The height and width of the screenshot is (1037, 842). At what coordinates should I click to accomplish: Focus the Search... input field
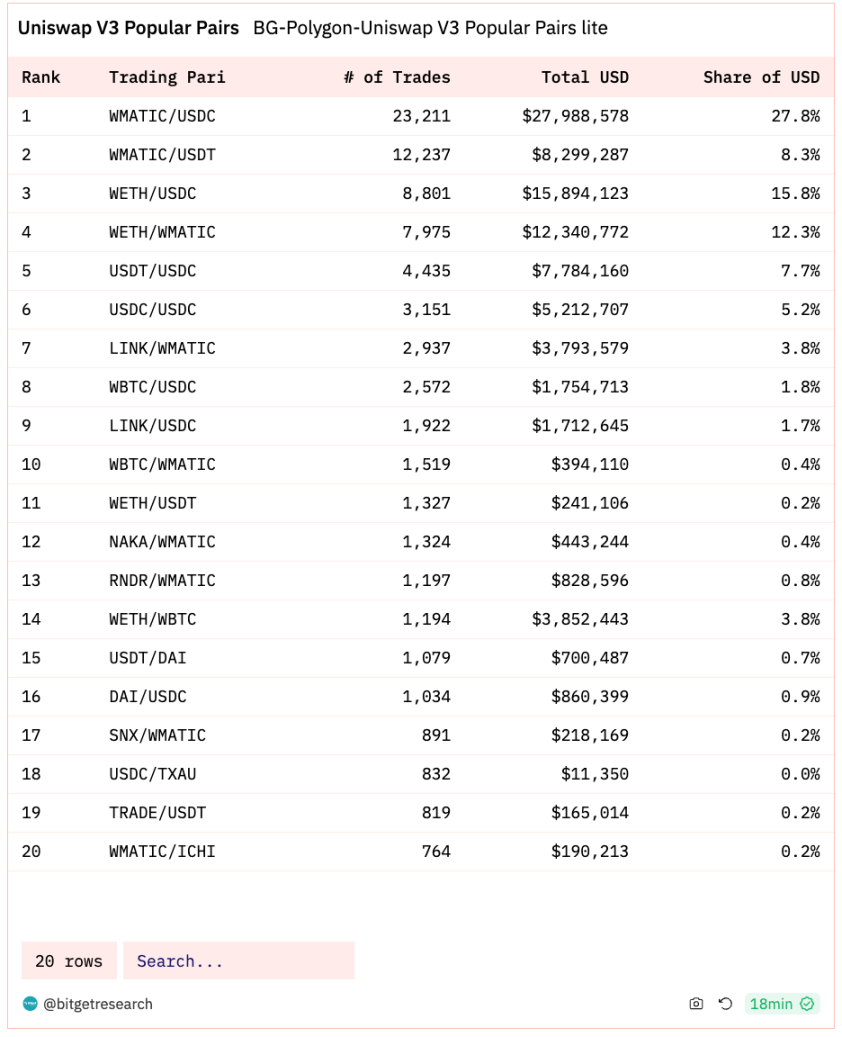point(239,960)
